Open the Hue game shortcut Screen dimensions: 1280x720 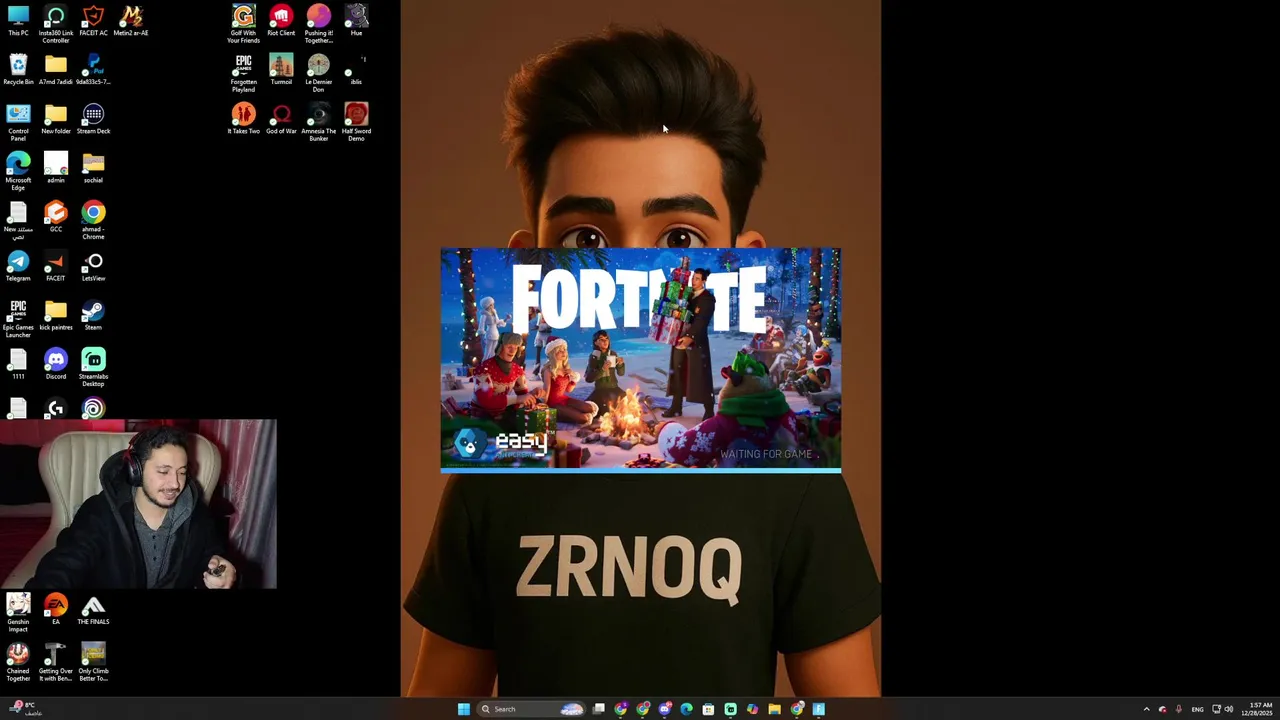coord(356,21)
